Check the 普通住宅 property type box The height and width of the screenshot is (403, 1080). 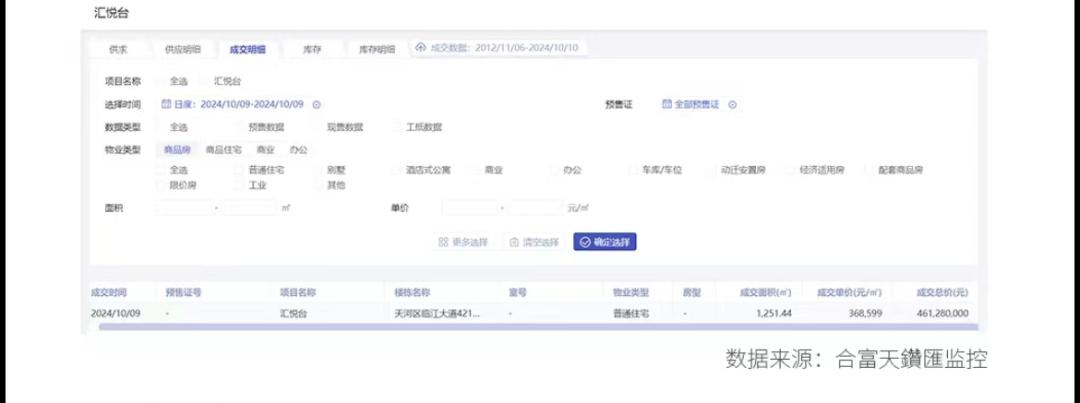[240, 171]
